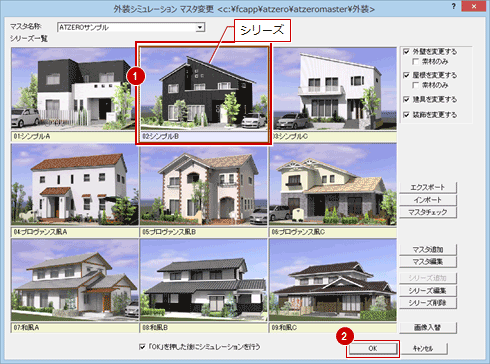Open the マスタ名称 dropdown list
Viewport: 490px width, 364px height.
point(200,27)
